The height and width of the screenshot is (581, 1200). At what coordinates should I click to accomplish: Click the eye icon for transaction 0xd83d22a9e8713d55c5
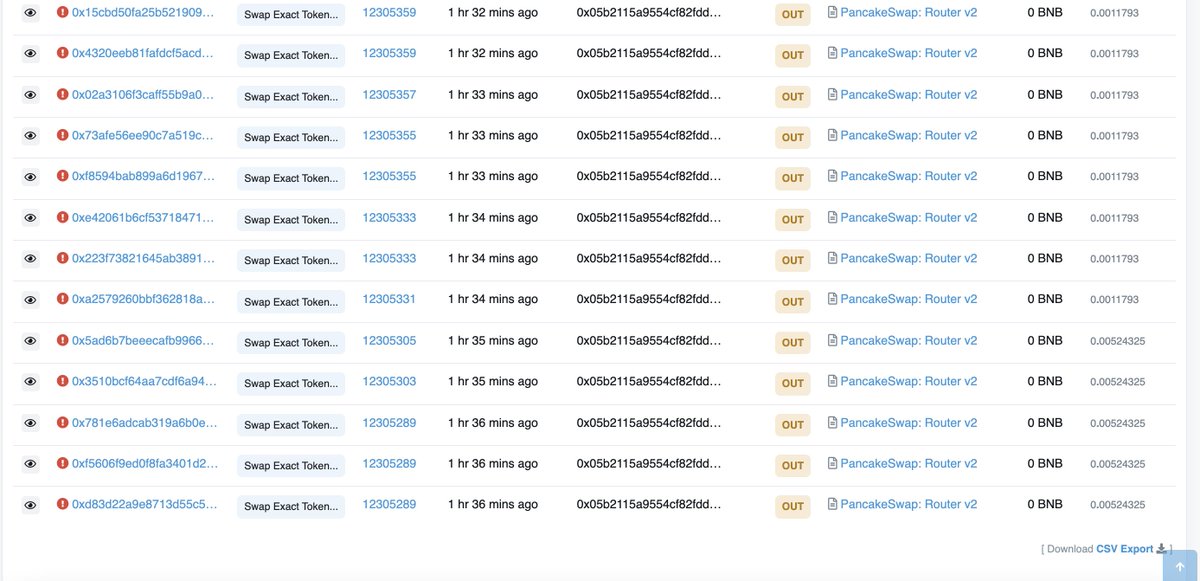(30, 504)
